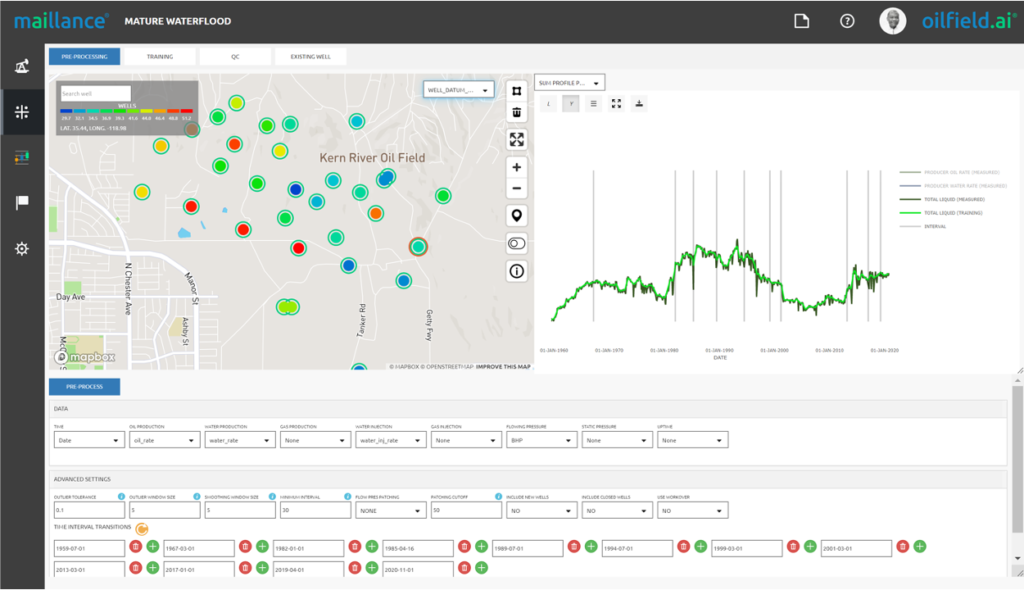Toggle Total Liquid (Training) legend series
Viewport: 1024px width, 590px height.
941,213
